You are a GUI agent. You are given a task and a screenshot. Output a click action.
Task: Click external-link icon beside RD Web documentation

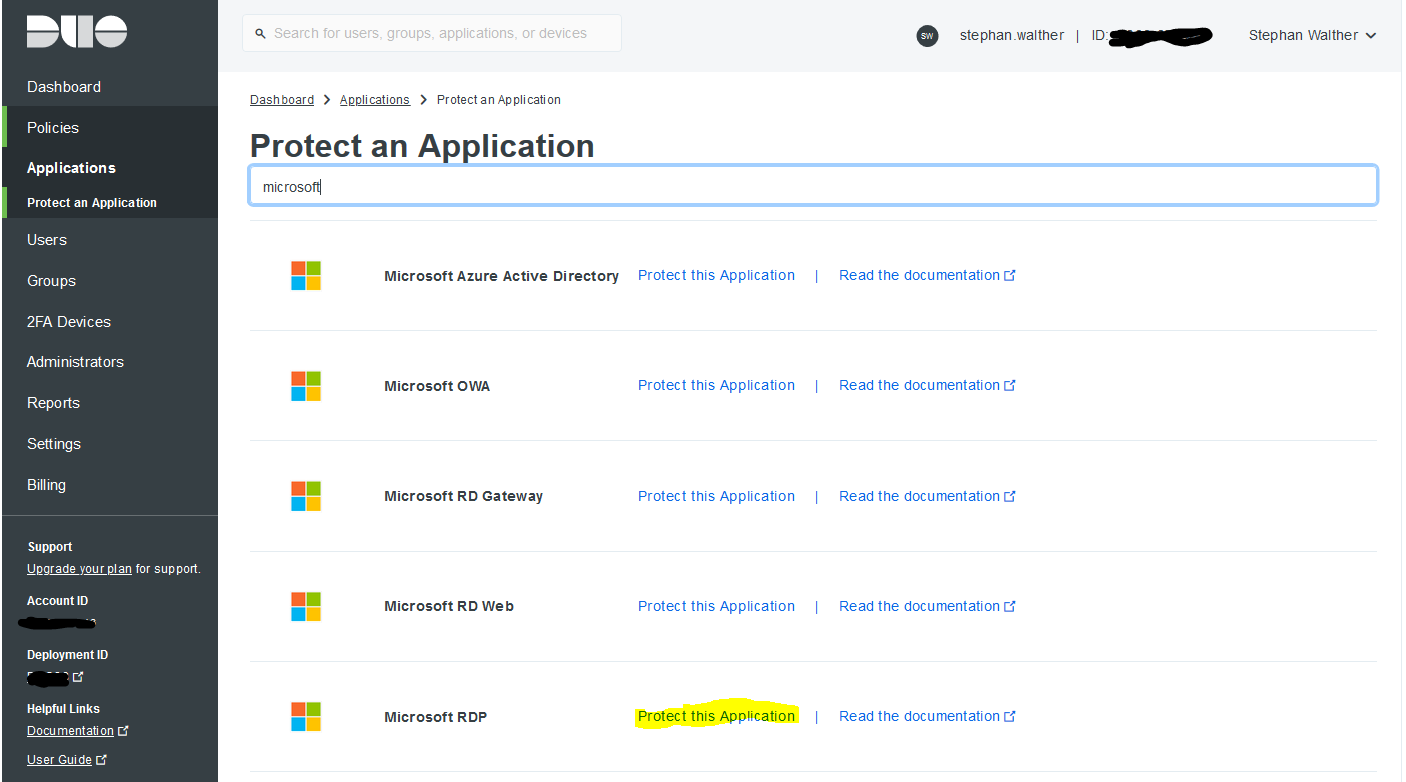pyautogui.click(x=1010, y=606)
